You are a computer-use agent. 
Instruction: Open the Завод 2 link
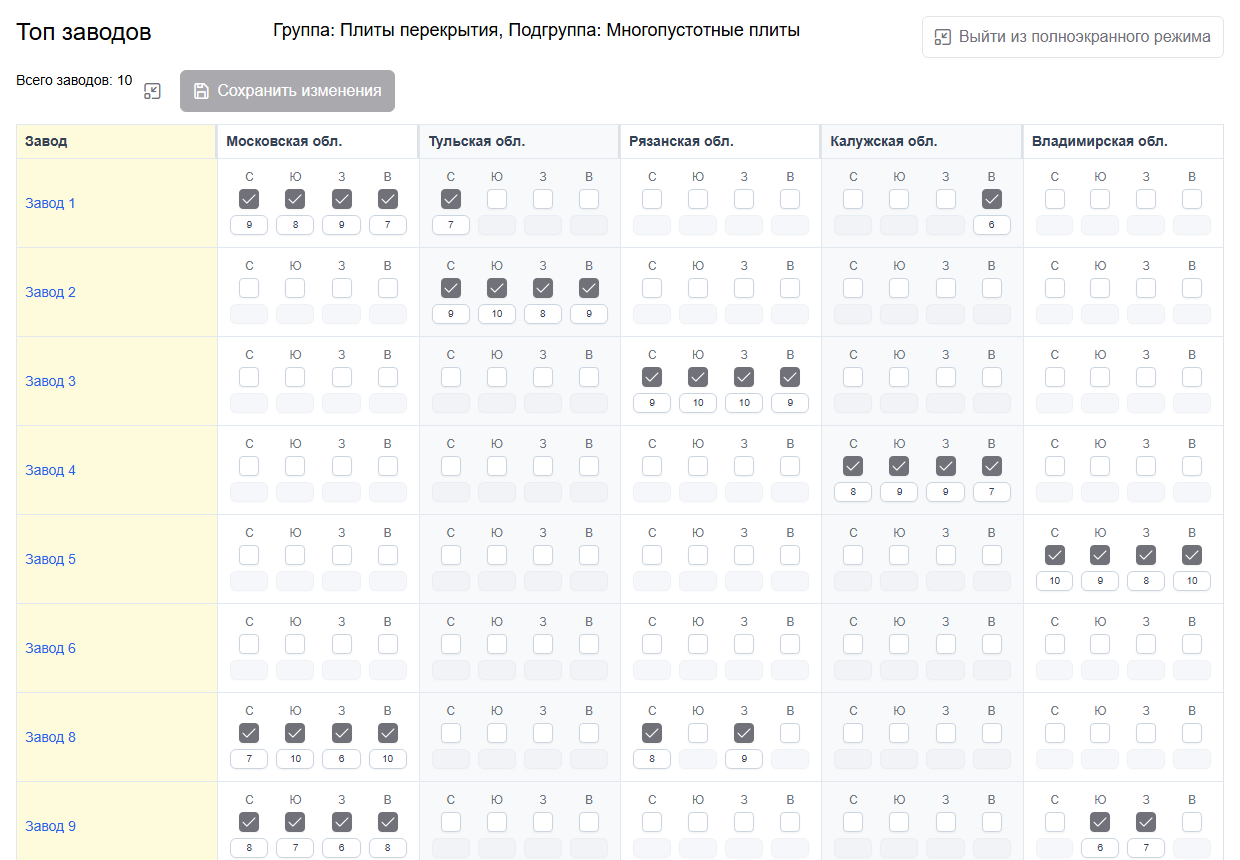point(50,292)
